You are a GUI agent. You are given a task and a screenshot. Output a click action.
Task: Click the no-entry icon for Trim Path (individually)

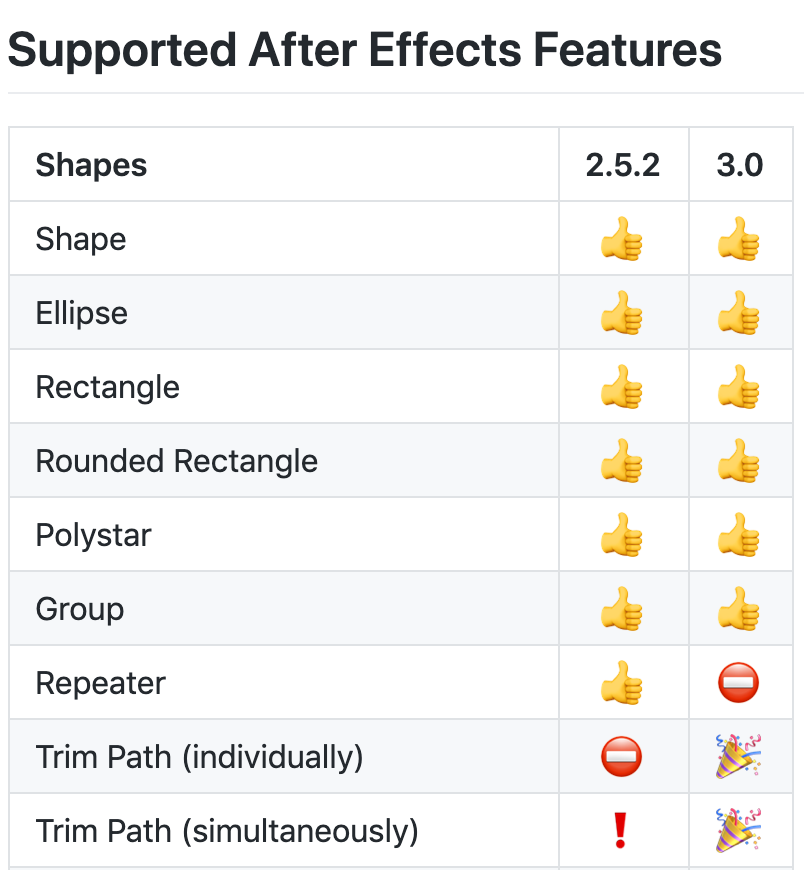click(621, 757)
